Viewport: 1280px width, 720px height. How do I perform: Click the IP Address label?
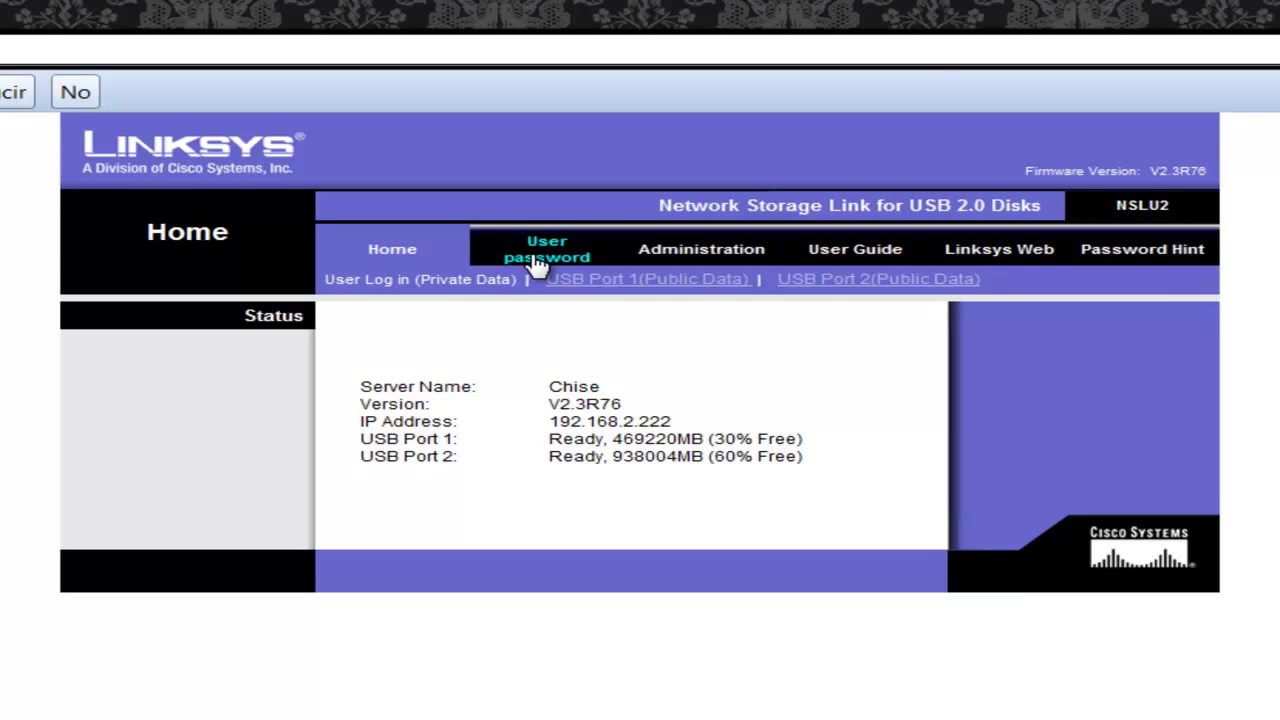408,422
